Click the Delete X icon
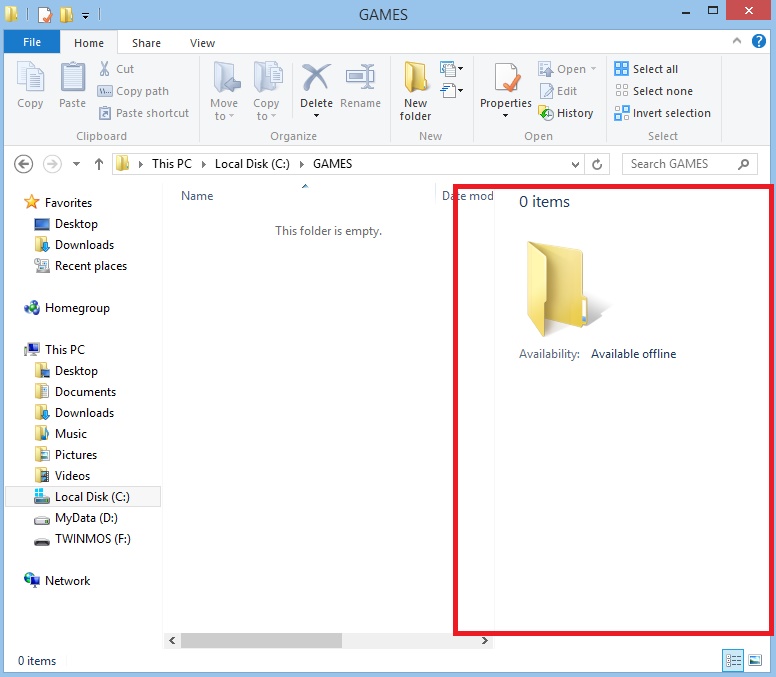Viewport: 776px width, 677px height. point(316,78)
